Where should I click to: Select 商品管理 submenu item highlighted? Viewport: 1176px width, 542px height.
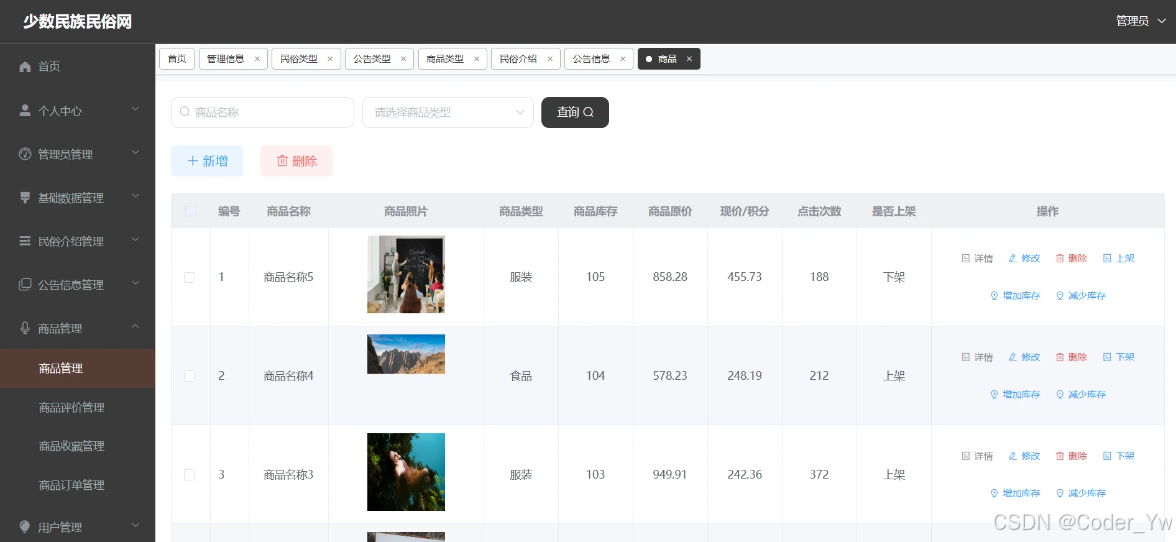77,368
